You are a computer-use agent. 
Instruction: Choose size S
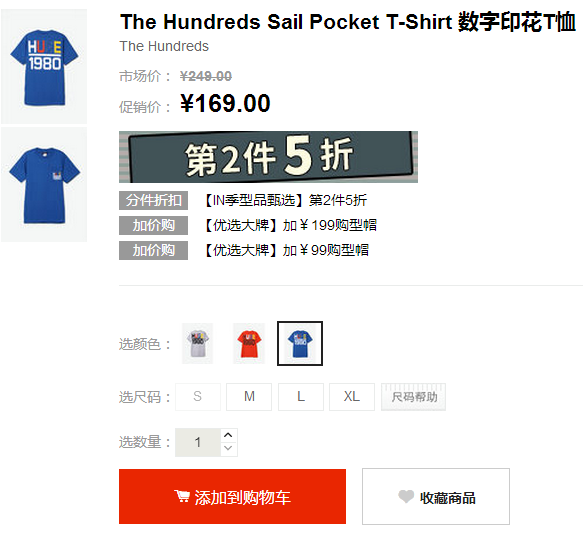[198, 397]
